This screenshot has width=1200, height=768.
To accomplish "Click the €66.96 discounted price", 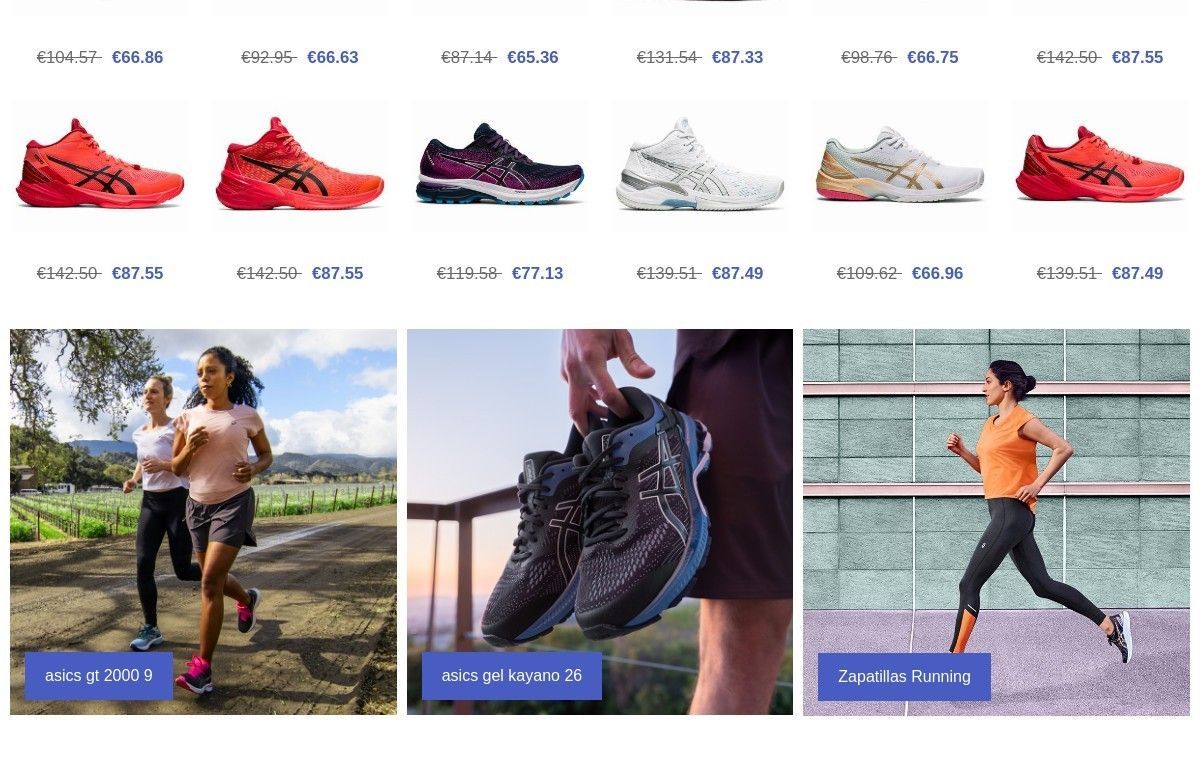I will [x=937, y=273].
